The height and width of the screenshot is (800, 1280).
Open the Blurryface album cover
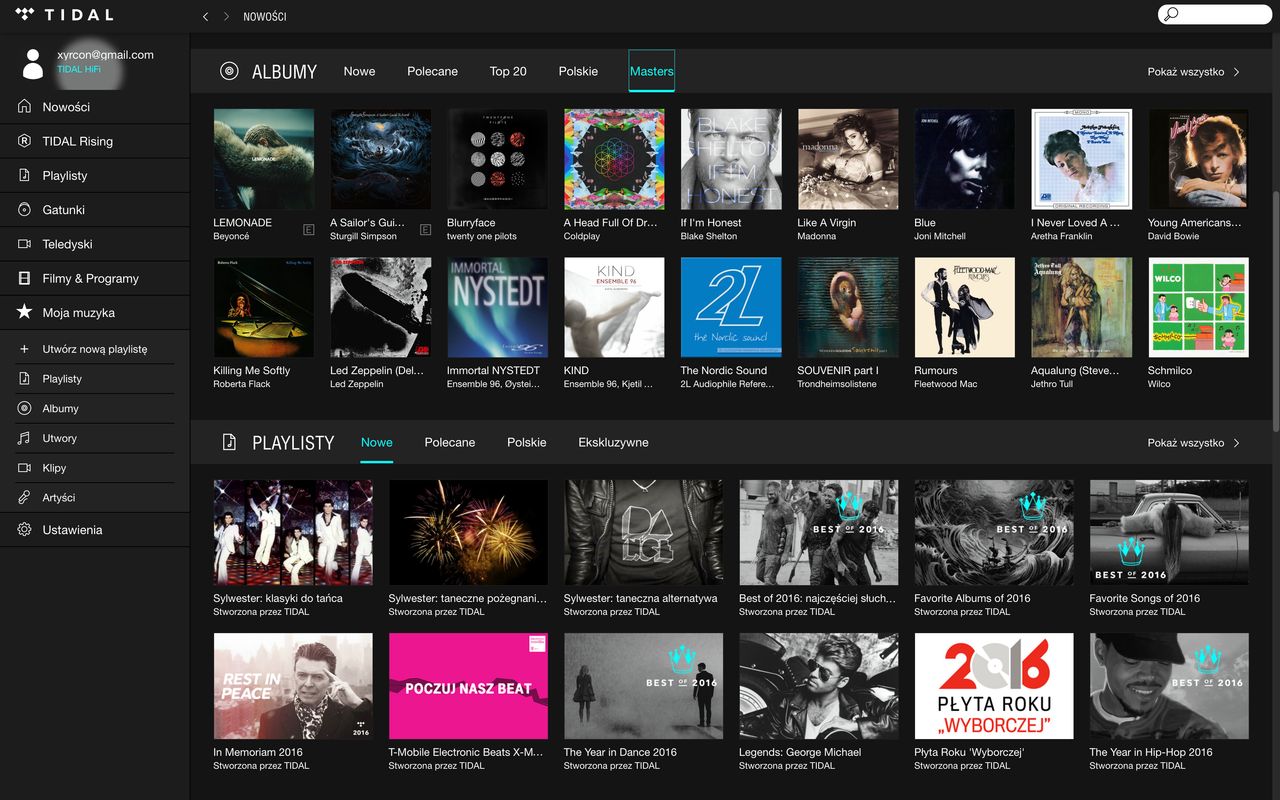click(x=497, y=159)
